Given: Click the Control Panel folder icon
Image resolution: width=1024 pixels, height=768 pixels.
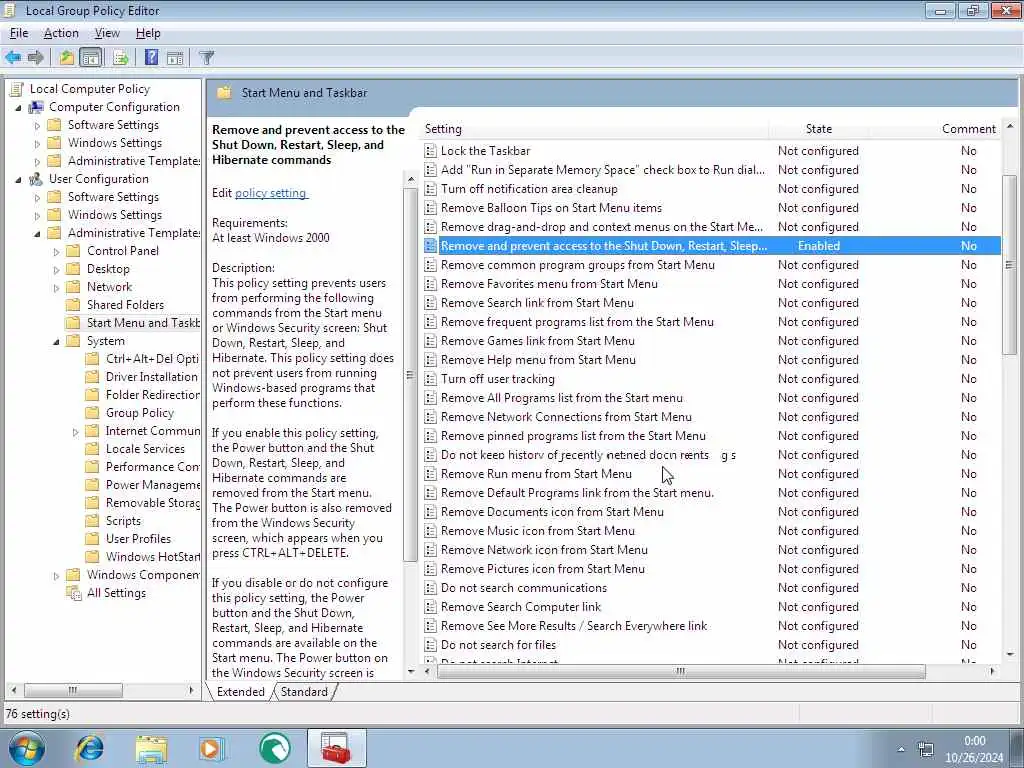Looking at the screenshot, I should tap(74, 251).
